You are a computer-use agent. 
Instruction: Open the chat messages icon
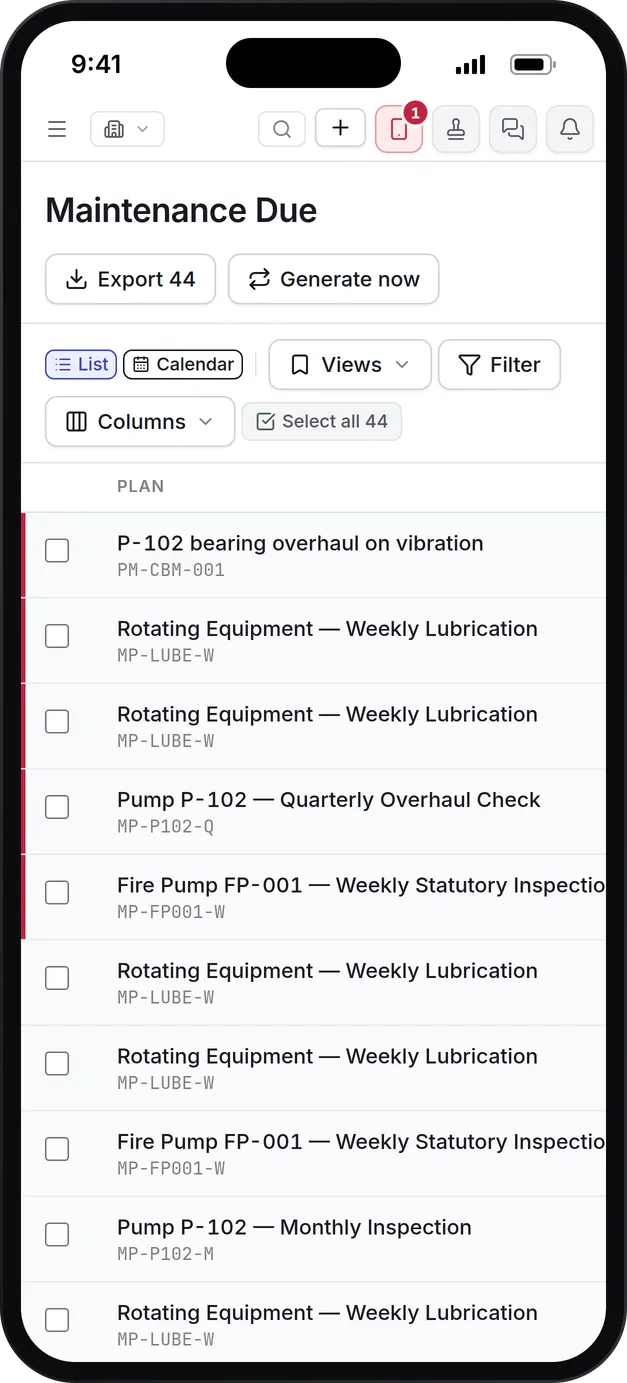pyautogui.click(x=513, y=129)
